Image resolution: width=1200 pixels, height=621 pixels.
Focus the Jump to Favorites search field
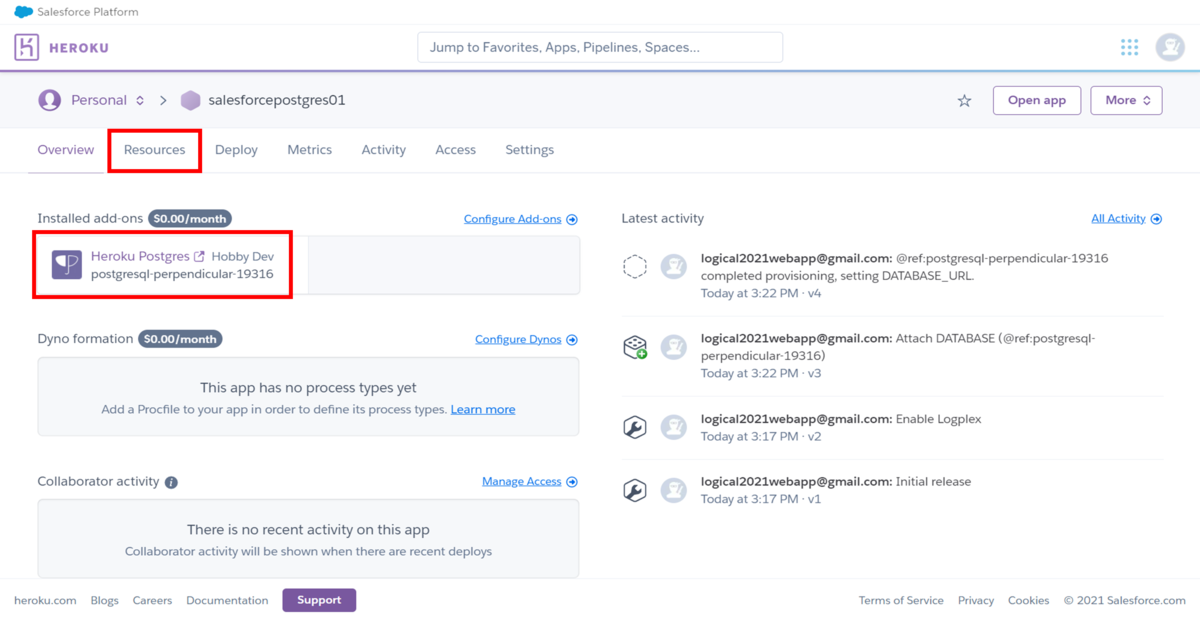600,47
